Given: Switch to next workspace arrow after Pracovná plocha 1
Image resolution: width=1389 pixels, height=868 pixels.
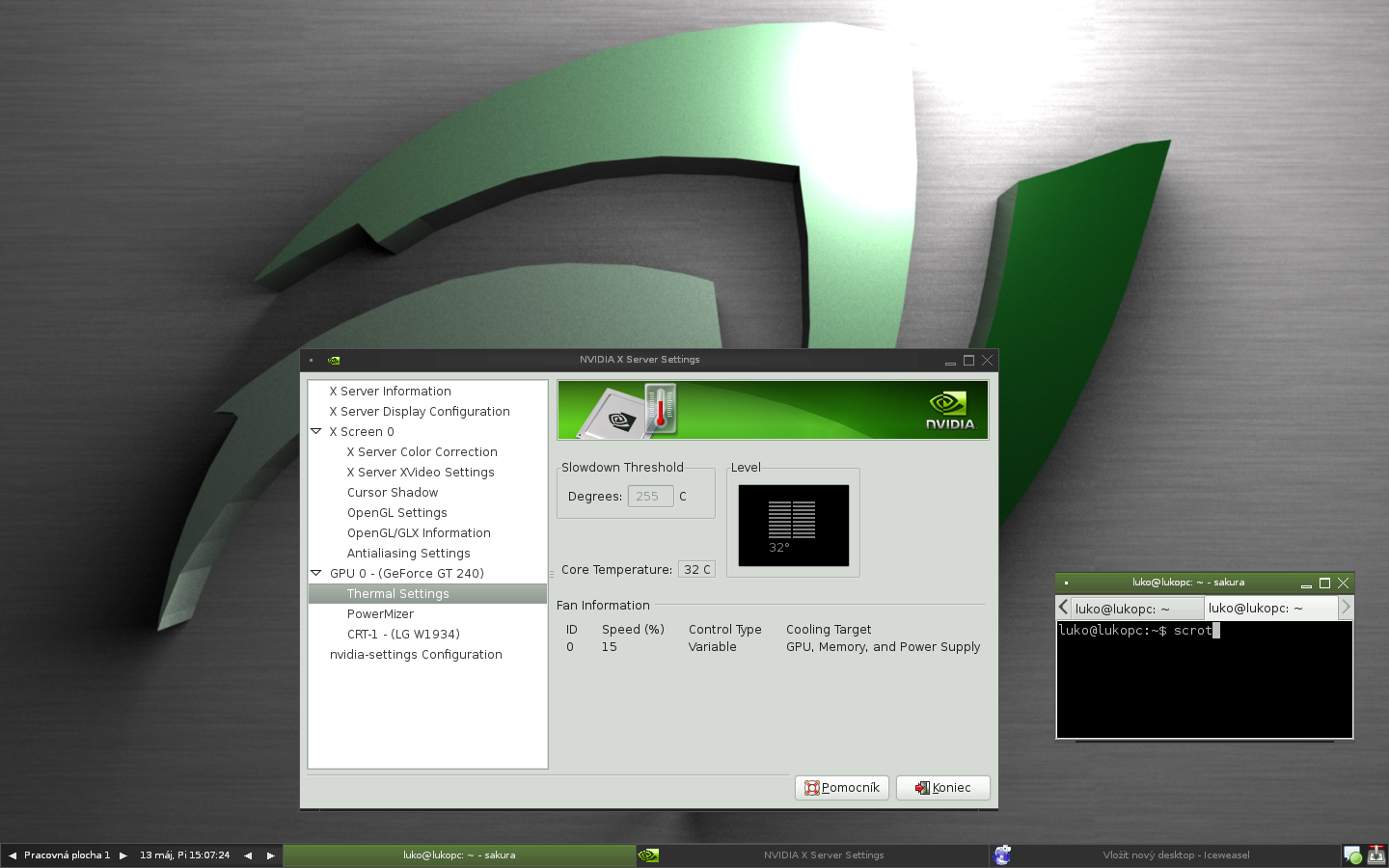Looking at the screenshot, I should [x=123, y=855].
